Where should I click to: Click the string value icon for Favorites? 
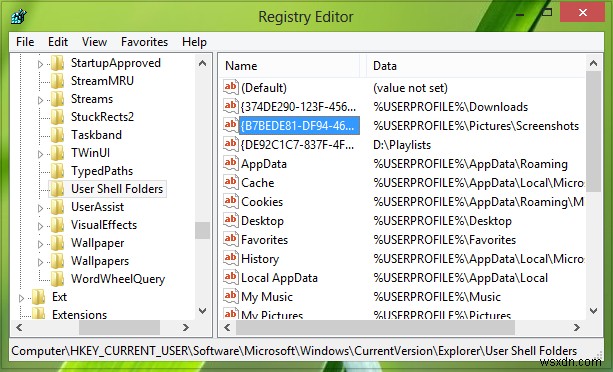(231, 239)
